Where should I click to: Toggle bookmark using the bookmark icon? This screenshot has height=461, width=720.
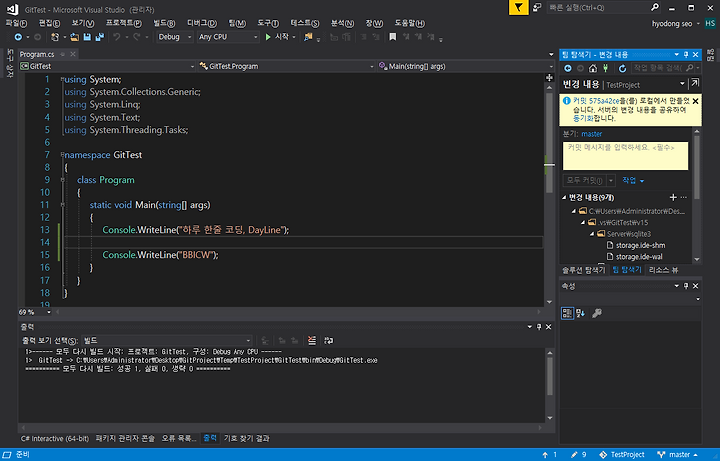pyautogui.click(x=393, y=37)
